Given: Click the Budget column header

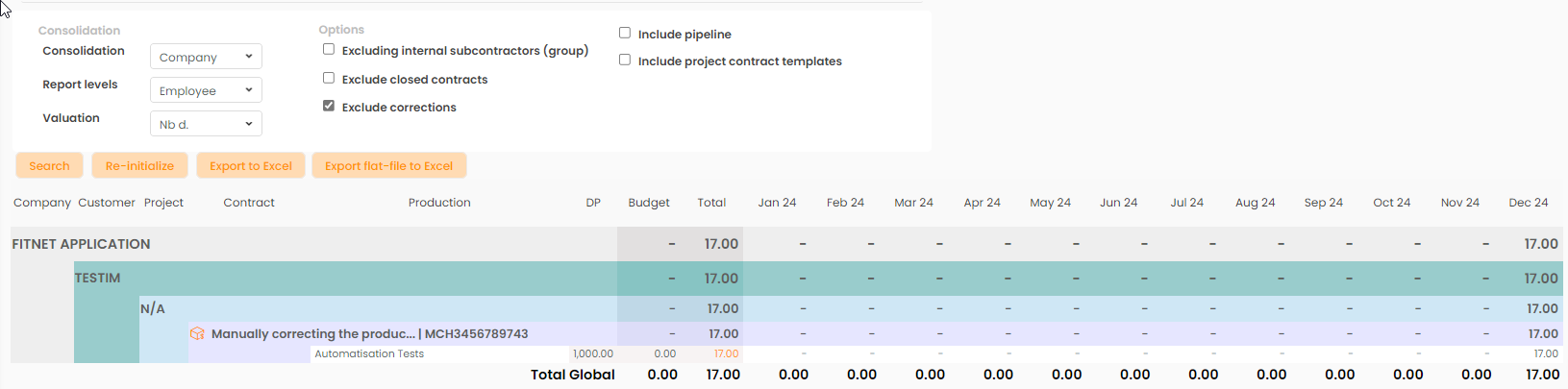Looking at the screenshot, I should click(x=649, y=203).
